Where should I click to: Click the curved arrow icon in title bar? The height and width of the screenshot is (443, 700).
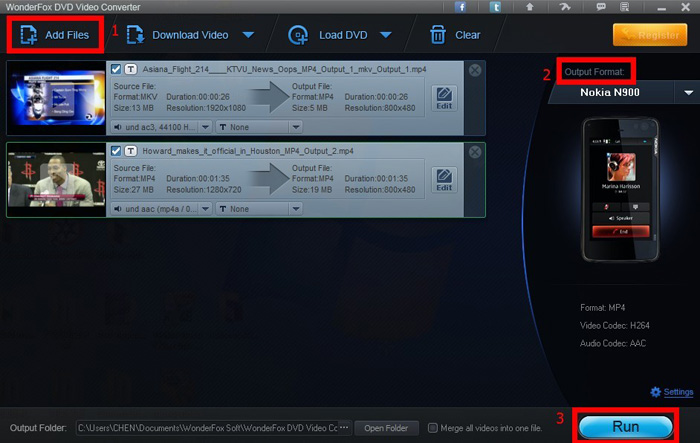565,7
